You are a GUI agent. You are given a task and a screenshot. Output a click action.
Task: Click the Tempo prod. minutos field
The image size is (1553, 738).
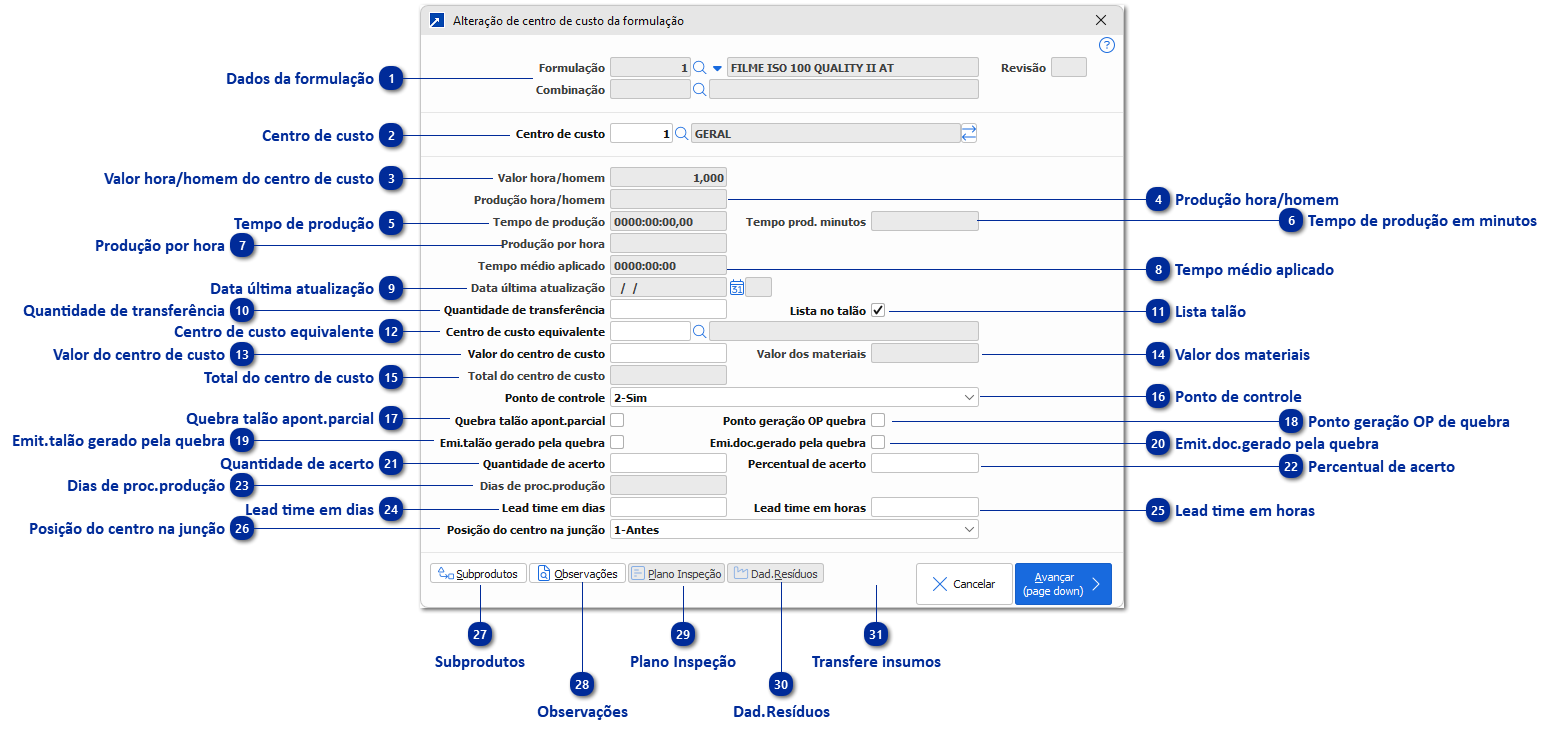point(925,222)
